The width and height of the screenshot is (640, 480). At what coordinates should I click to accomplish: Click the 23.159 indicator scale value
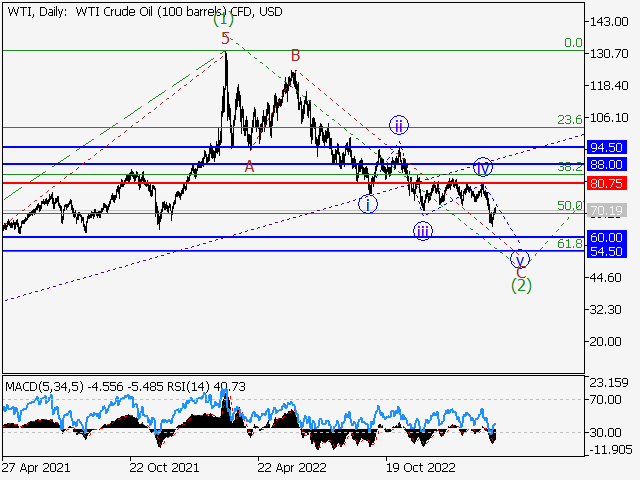609,382
